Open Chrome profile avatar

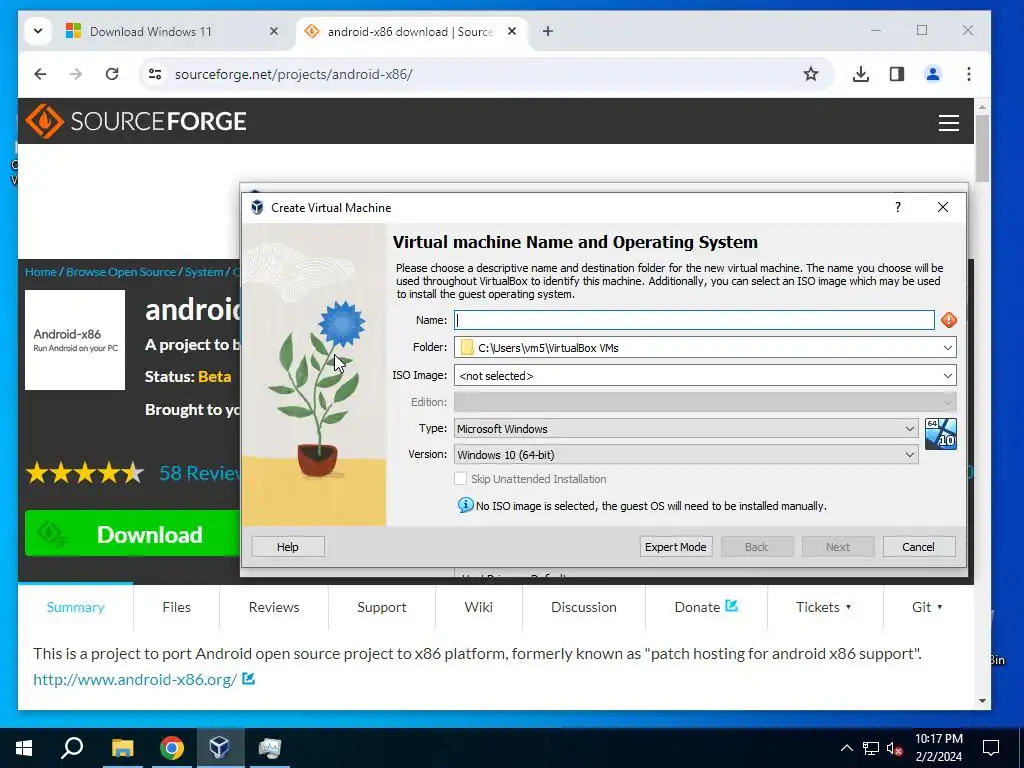(x=933, y=74)
